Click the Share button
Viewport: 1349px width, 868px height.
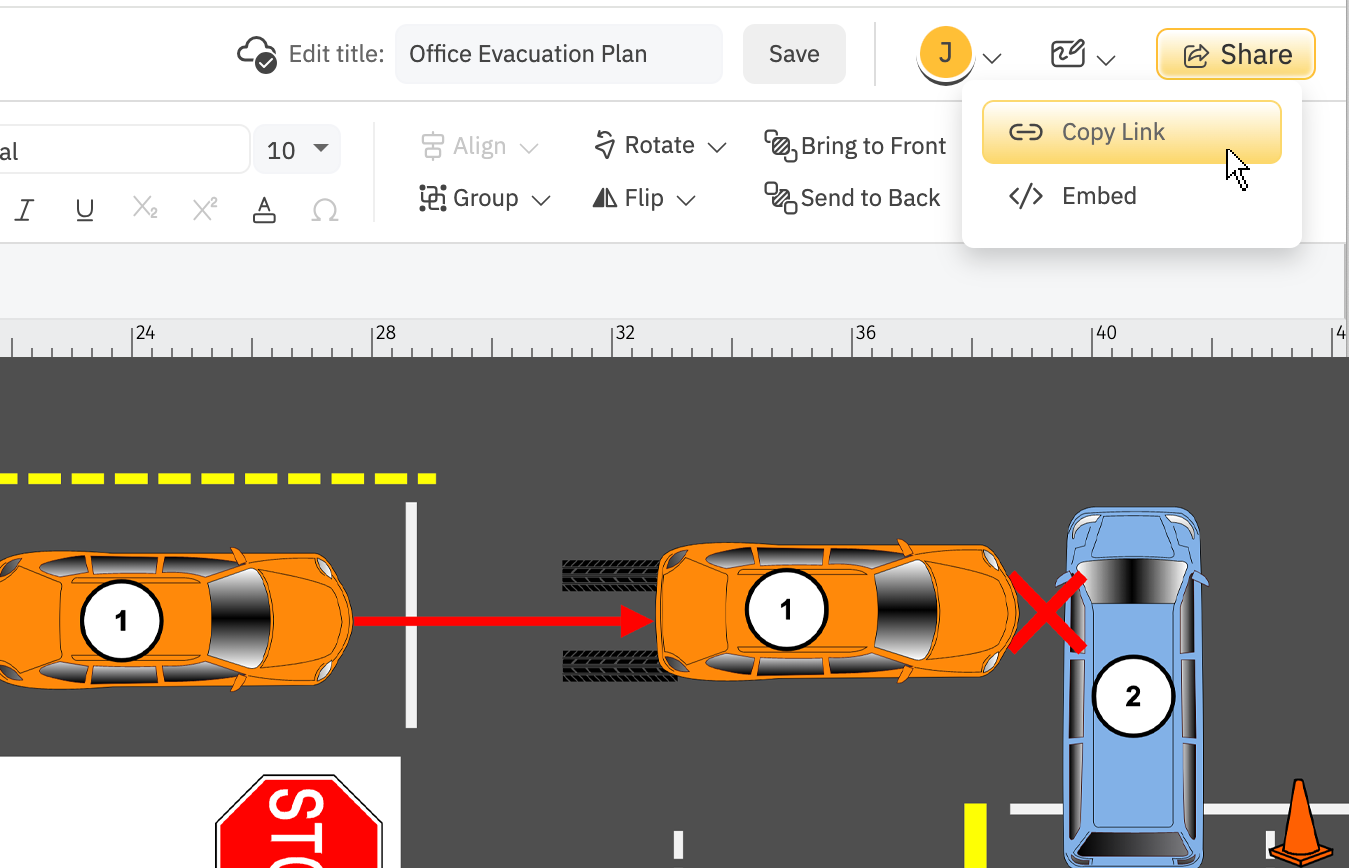tap(1235, 54)
